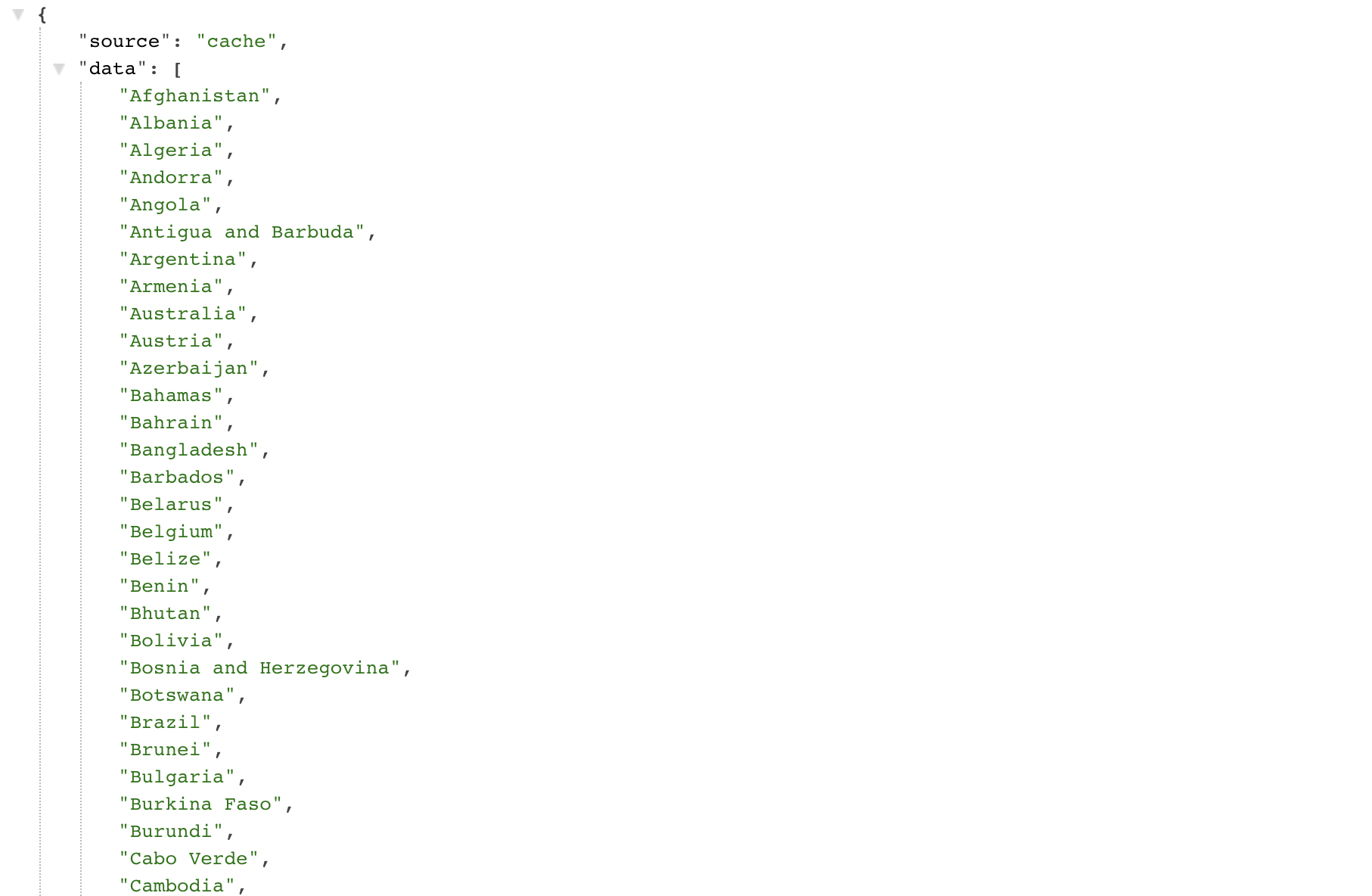Click the "Bosnia and Herzegovina" value
This screenshot has width=1372, height=896.
tap(259, 668)
